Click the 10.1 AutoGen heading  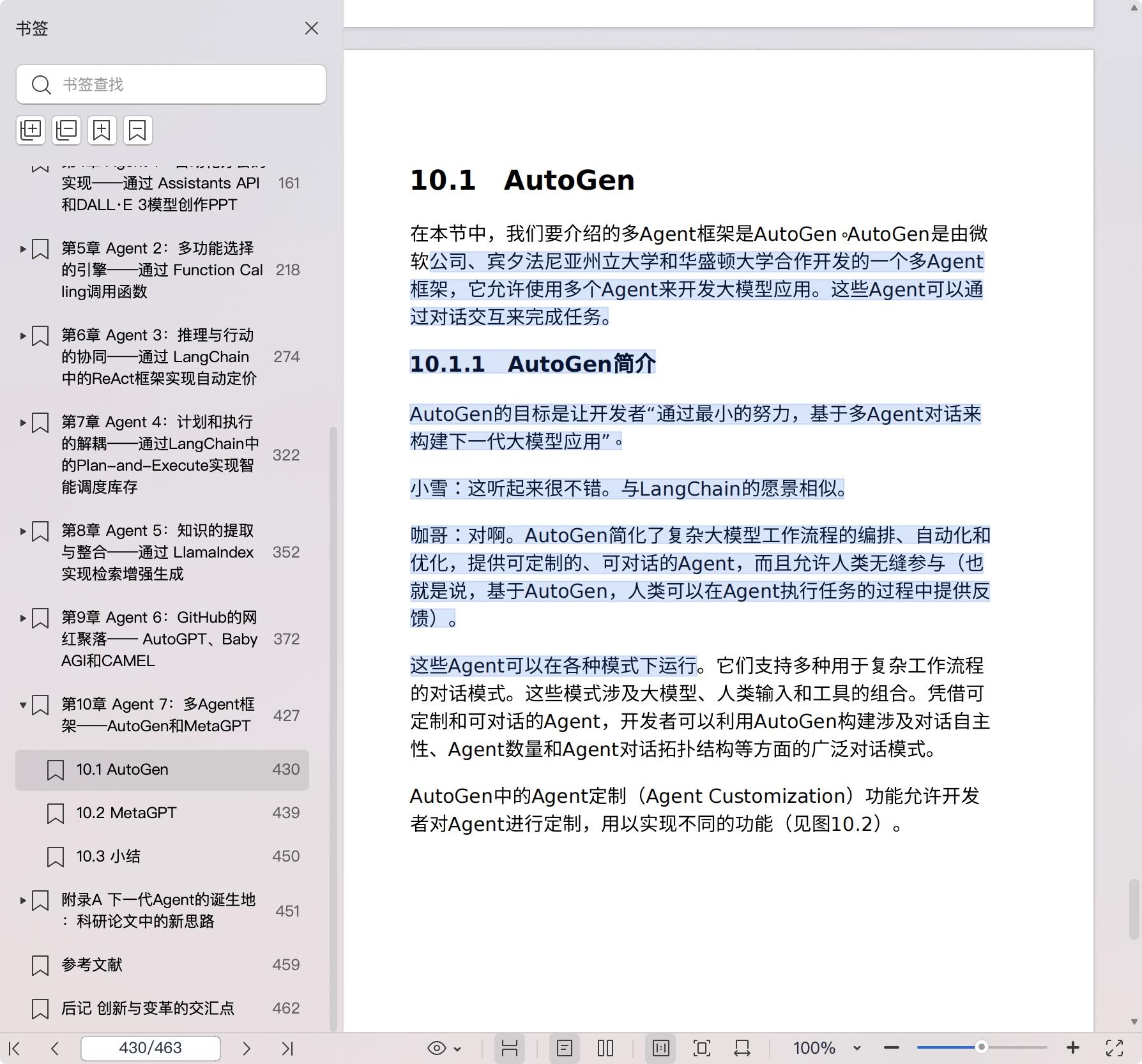(x=522, y=180)
